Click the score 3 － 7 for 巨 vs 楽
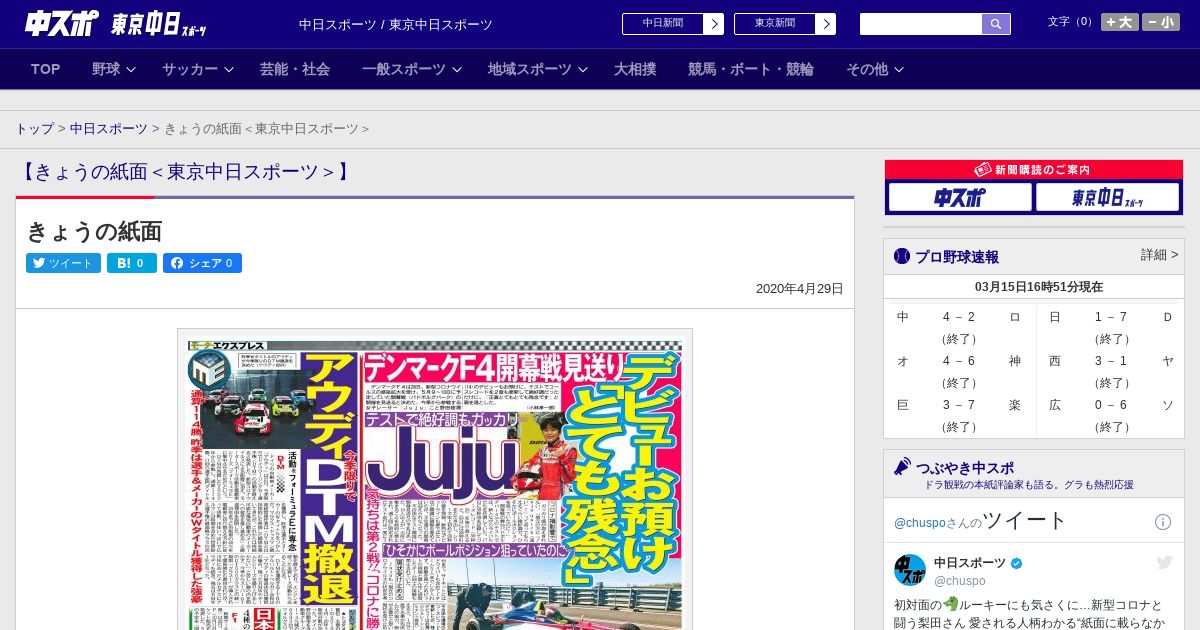 point(959,405)
